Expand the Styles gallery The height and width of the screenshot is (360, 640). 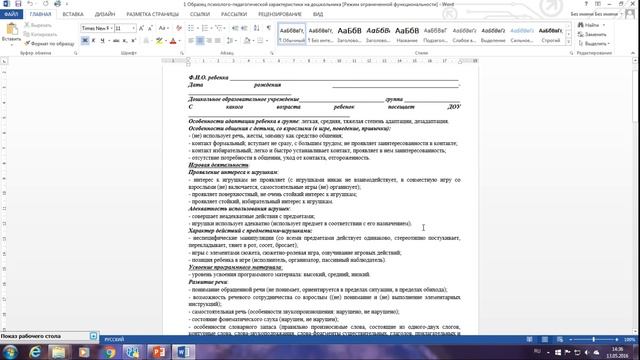(569, 41)
